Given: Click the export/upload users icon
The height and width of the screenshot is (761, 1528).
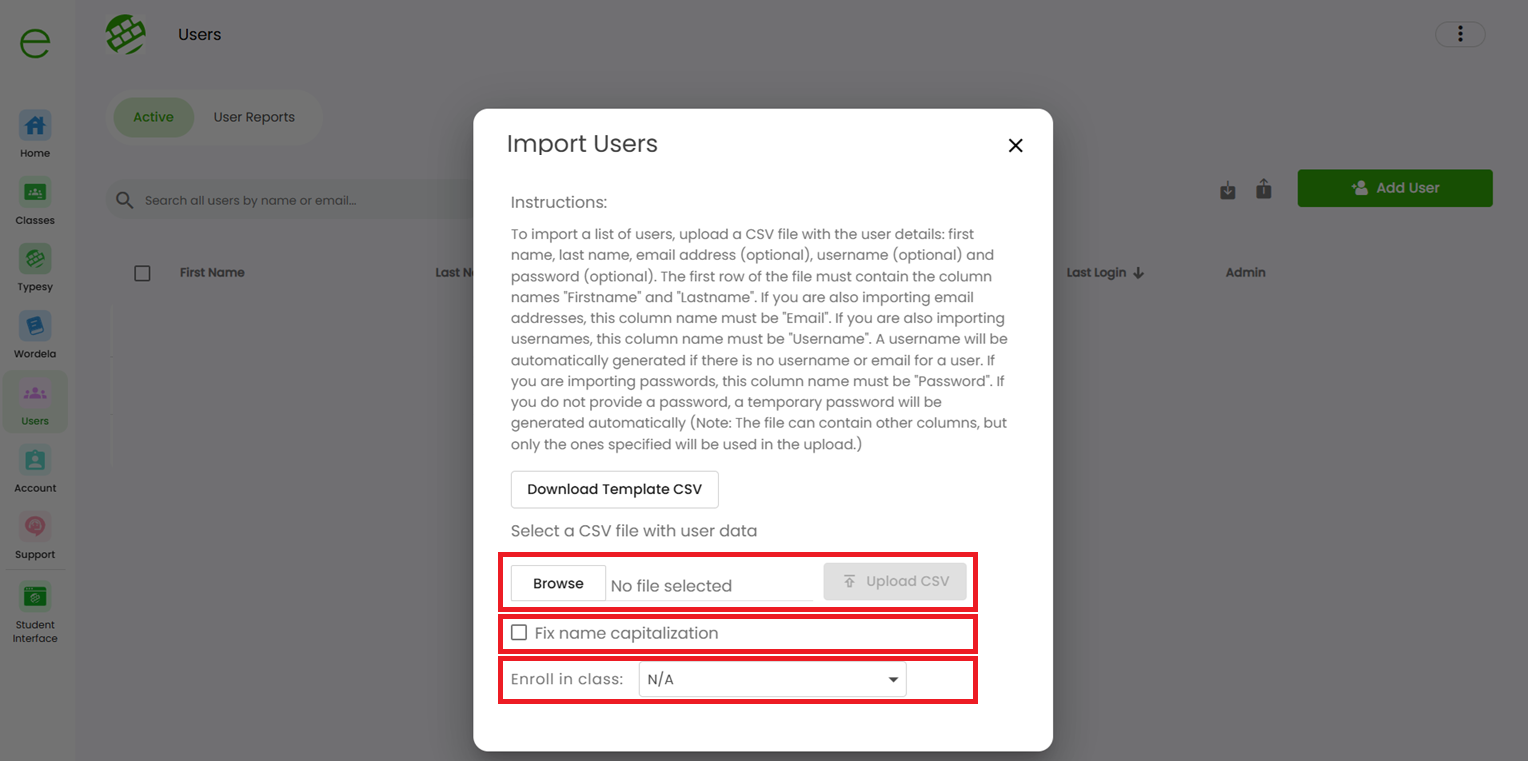Looking at the screenshot, I should pos(1264,188).
